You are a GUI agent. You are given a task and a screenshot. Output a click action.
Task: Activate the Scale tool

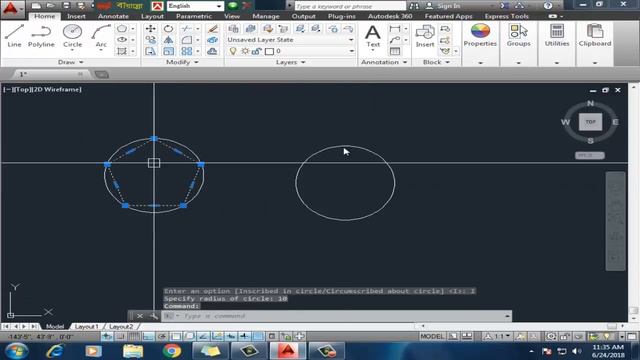168,51
